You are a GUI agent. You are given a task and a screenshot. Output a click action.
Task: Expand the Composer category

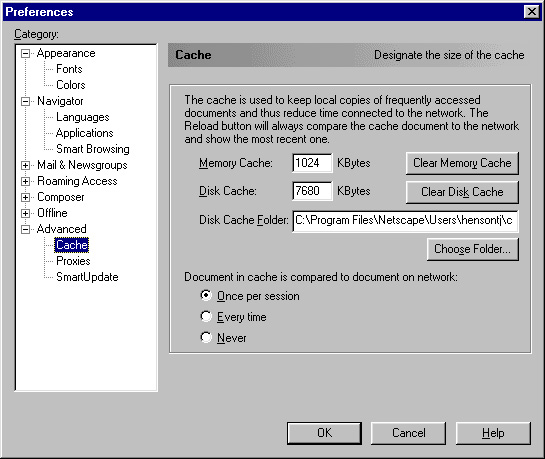coord(25,197)
